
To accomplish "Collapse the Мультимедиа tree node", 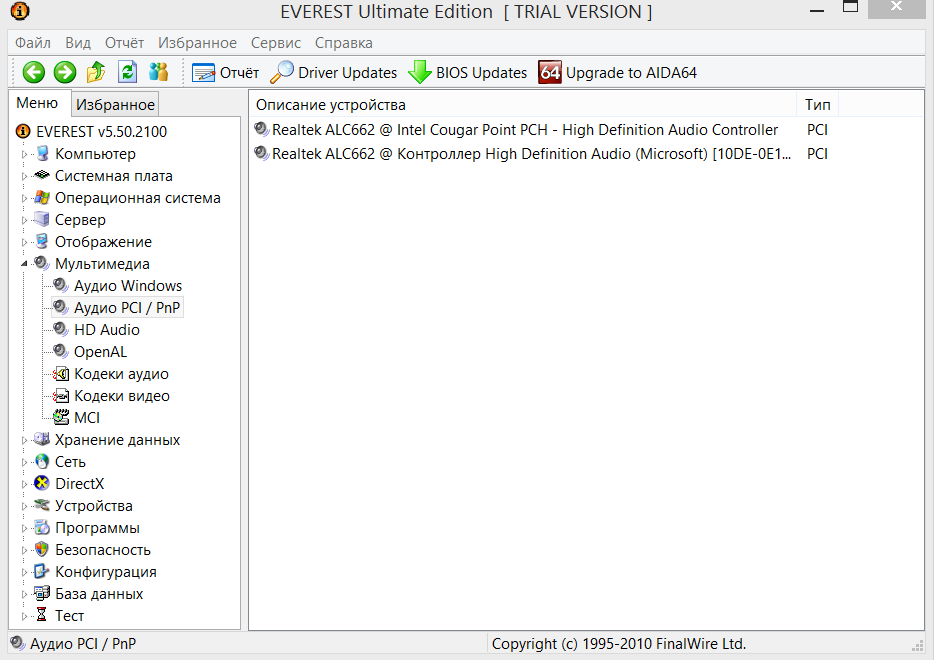I will coord(24,264).
